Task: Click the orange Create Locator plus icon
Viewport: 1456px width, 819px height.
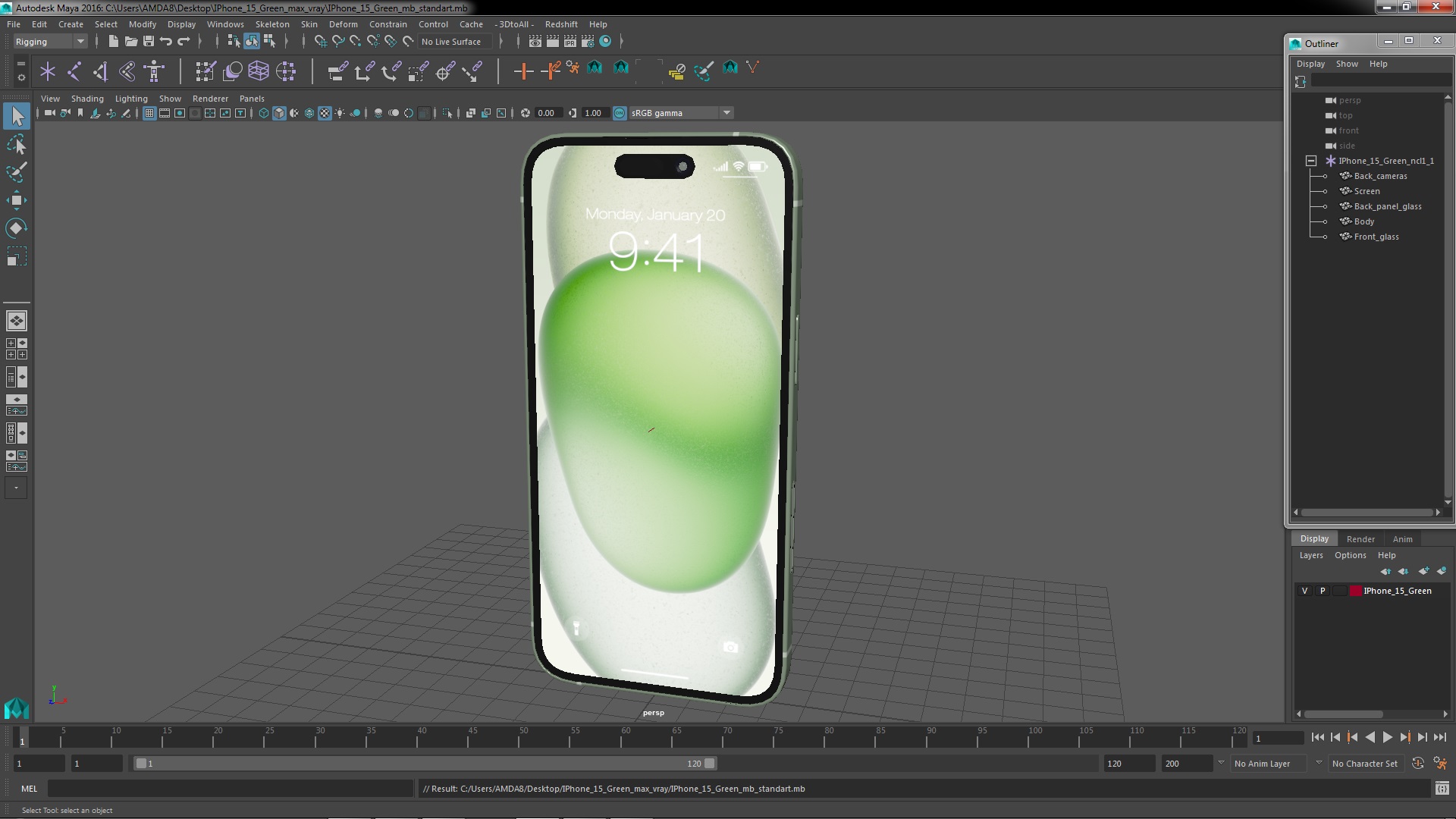Action: [523, 71]
